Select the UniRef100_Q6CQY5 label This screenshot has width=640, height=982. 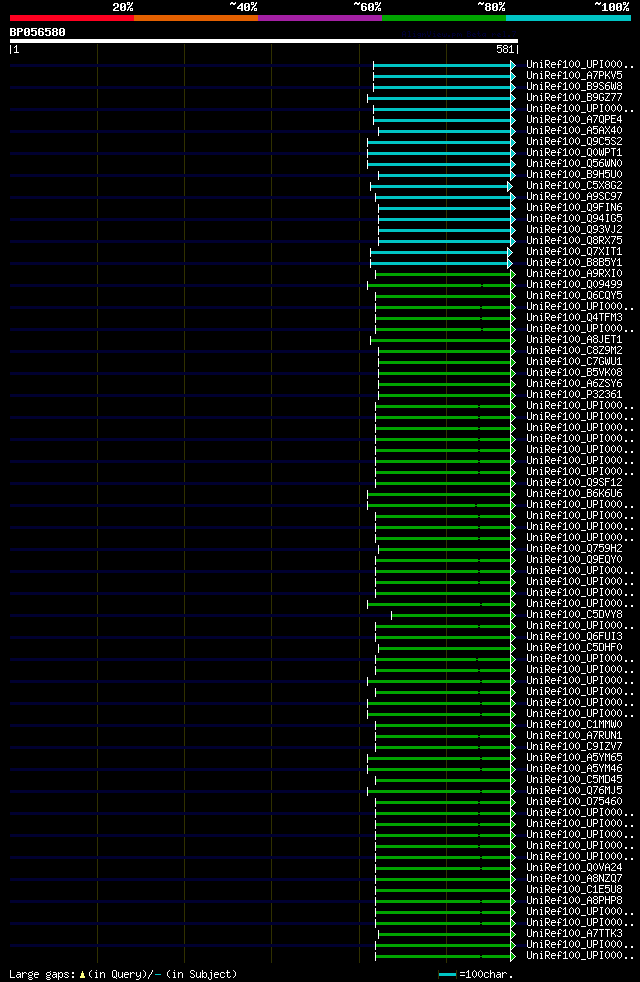(x=574, y=296)
